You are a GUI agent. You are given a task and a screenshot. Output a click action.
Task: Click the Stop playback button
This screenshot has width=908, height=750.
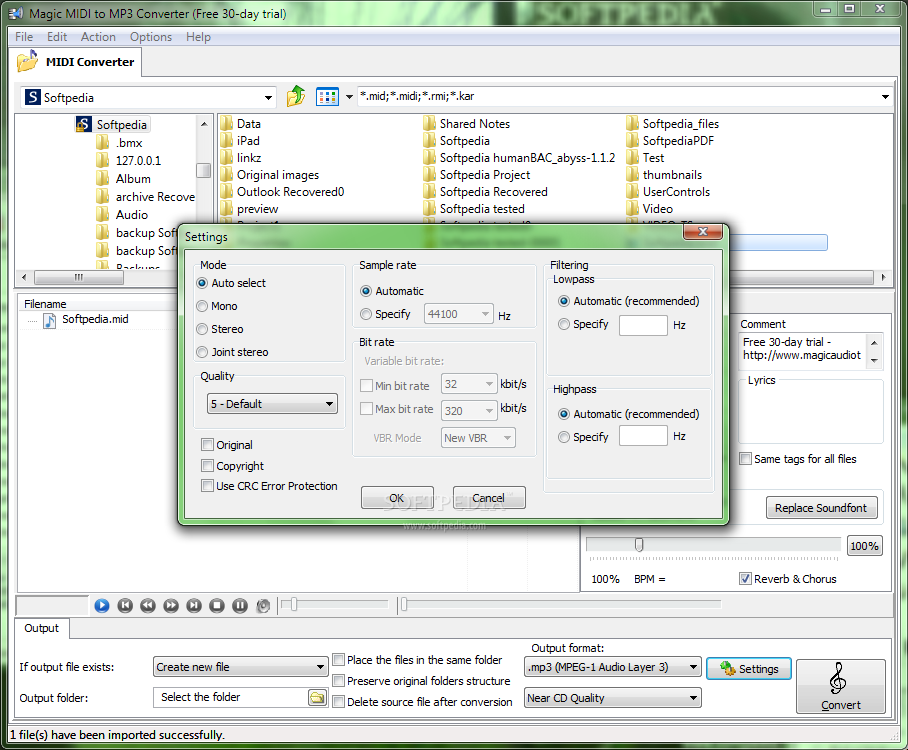coord(217,606)
